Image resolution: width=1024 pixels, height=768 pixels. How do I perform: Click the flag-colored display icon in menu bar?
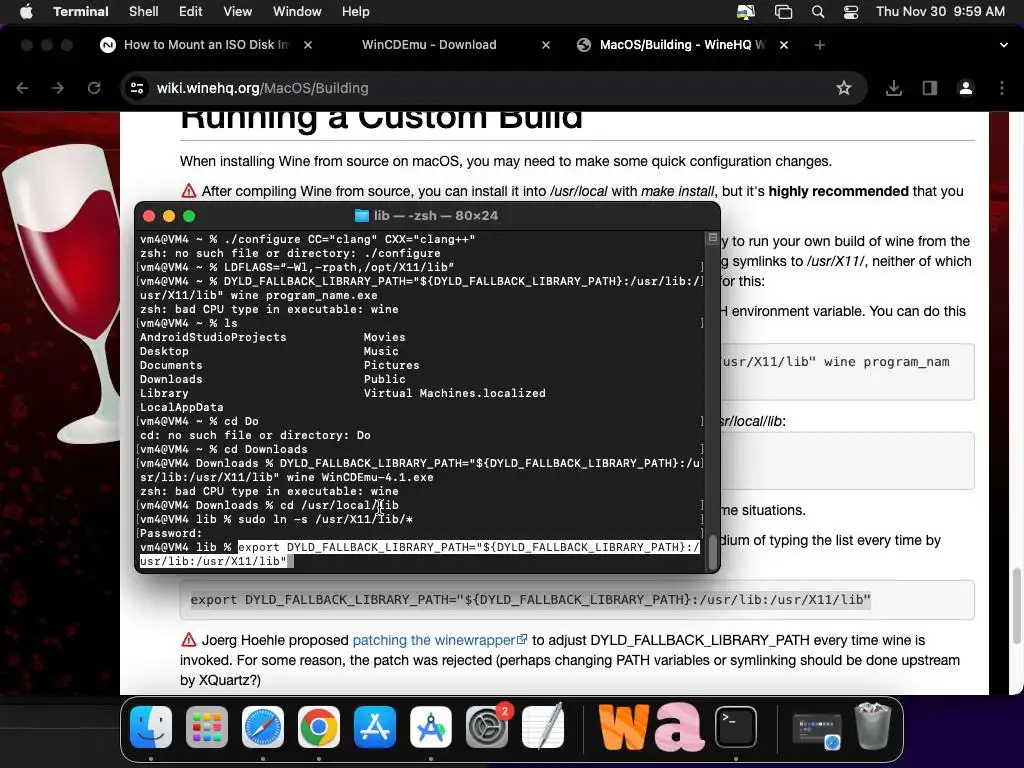[x=746, y=12]
